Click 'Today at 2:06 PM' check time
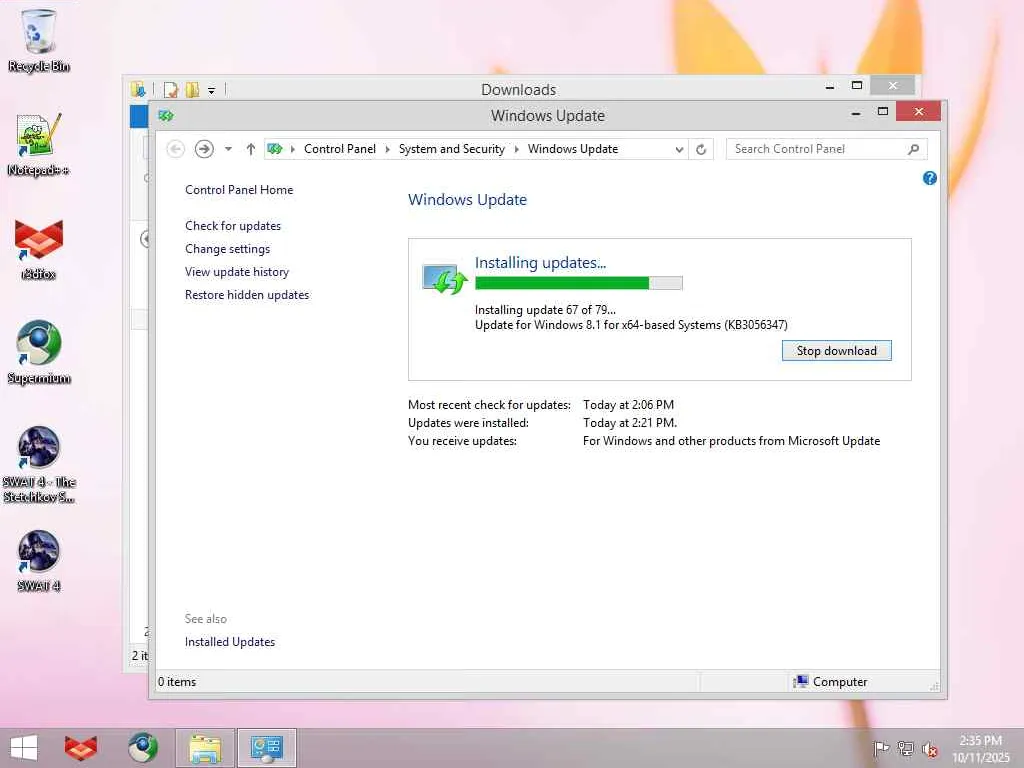 coord(628,405)
